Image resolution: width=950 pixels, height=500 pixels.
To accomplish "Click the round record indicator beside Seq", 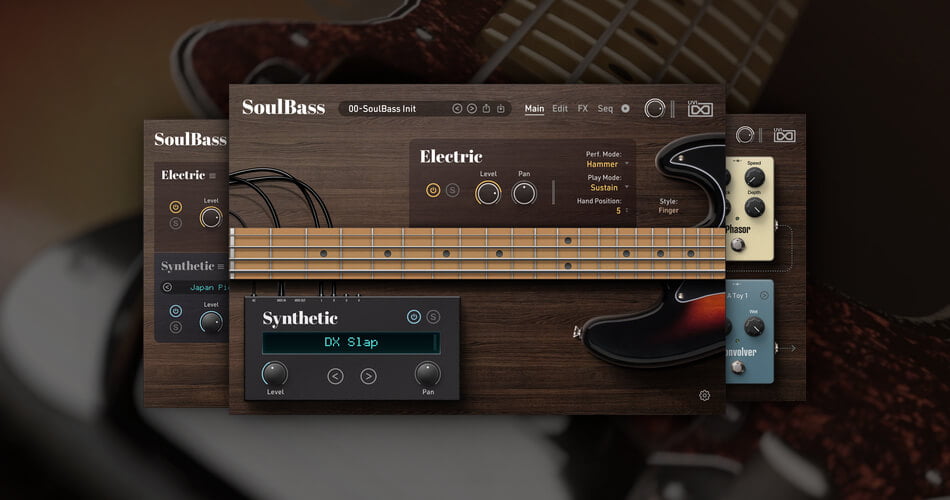I will 625,108.
